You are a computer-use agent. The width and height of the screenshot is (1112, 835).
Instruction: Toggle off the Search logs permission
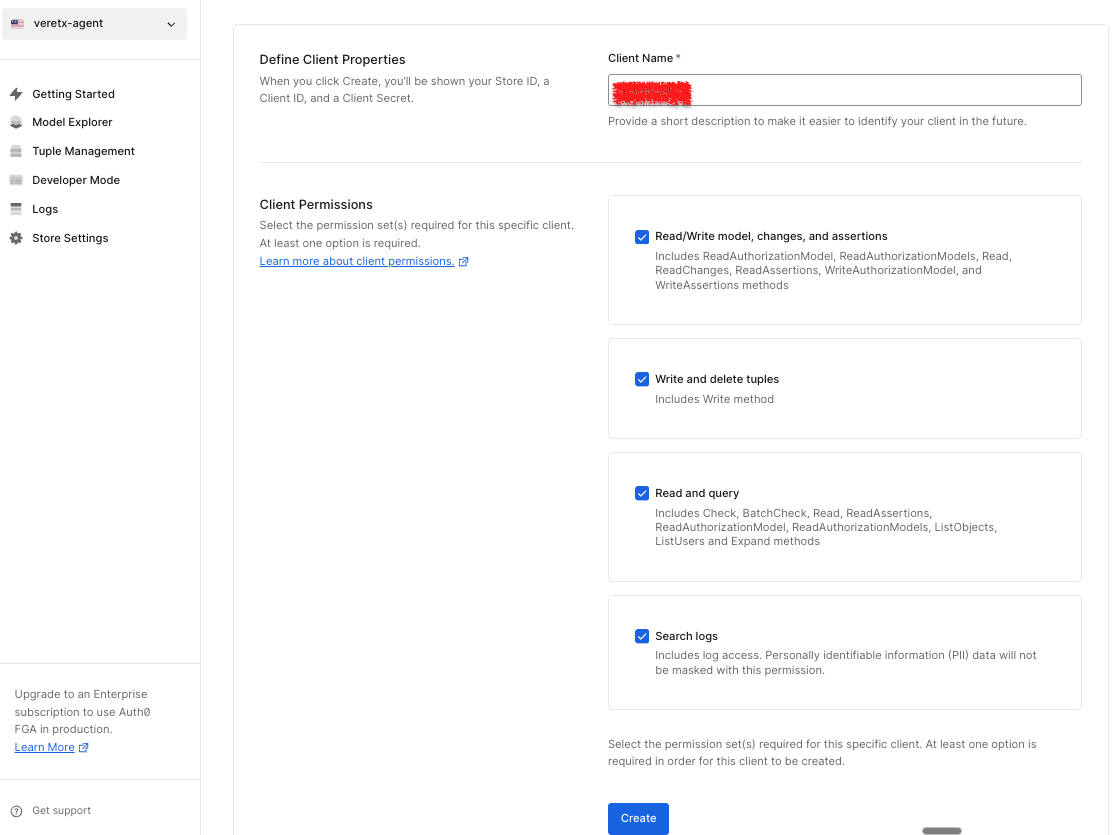point(642,636)
